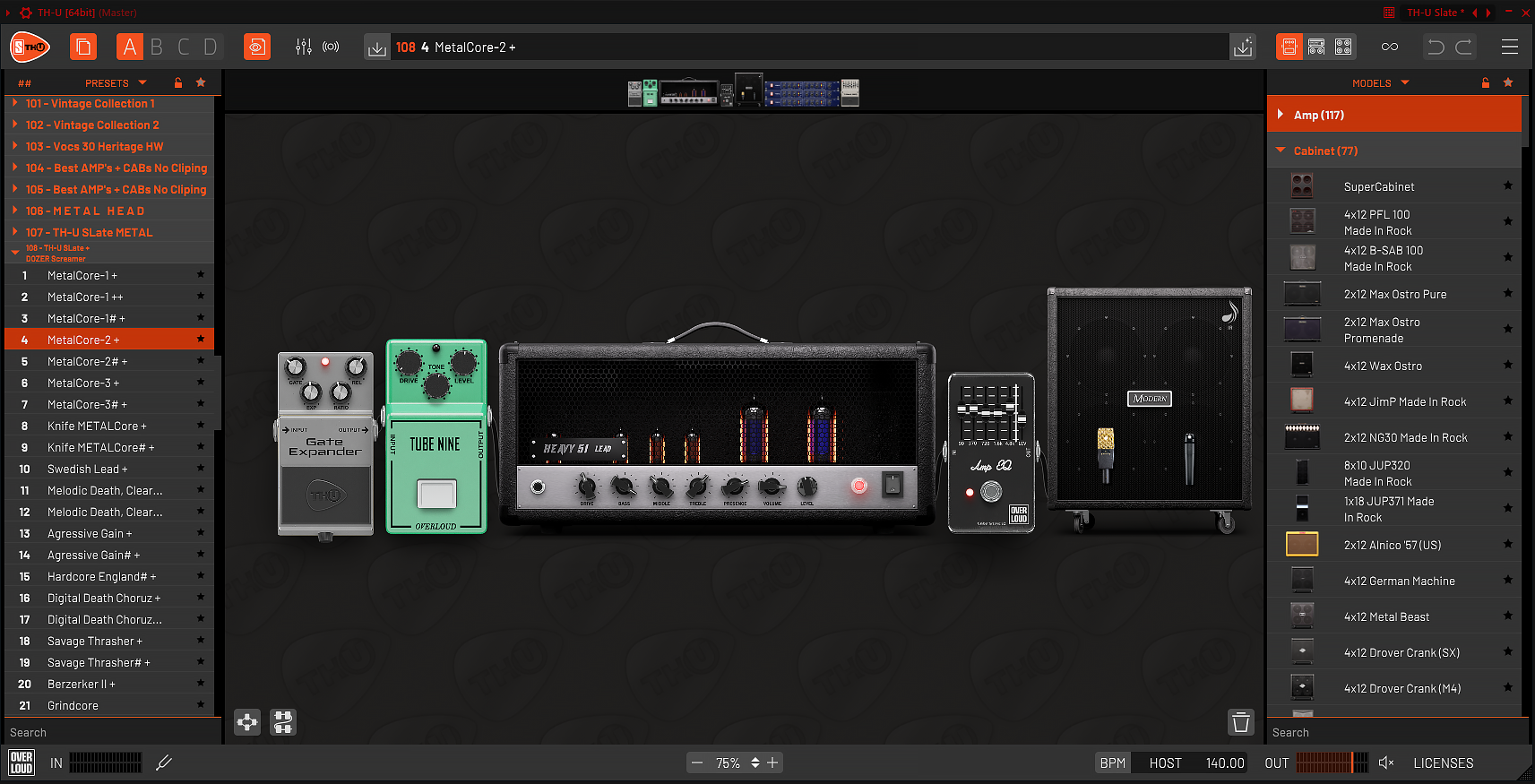Toggle favorites filter star in presets header
The image size is (1535, 784).
(201, 82)
